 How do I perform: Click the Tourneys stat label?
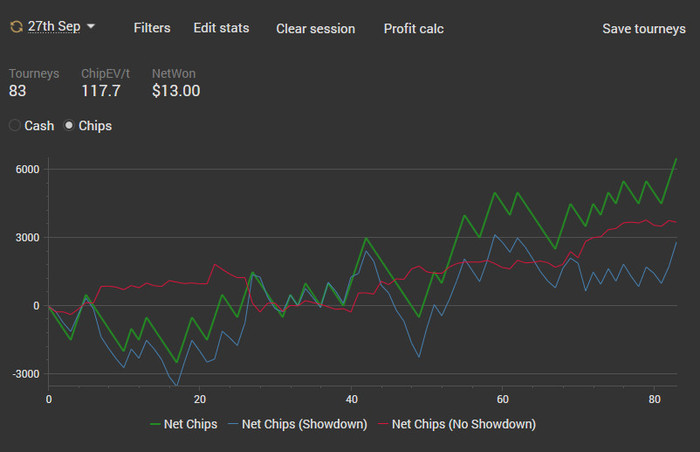point(34,73)
